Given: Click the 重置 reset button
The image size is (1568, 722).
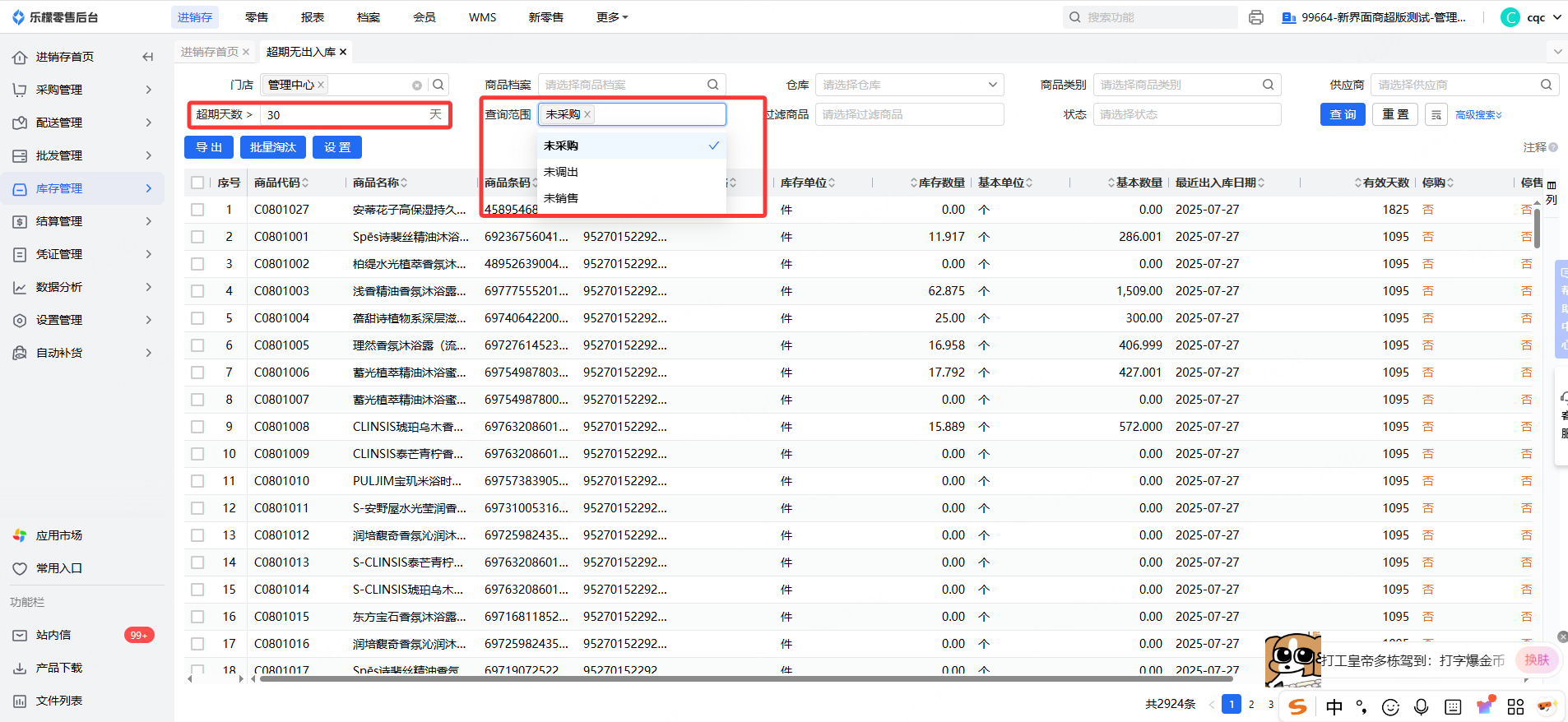Looking at the screenshot, I should pyautogui.click(x=1395, y=114).
